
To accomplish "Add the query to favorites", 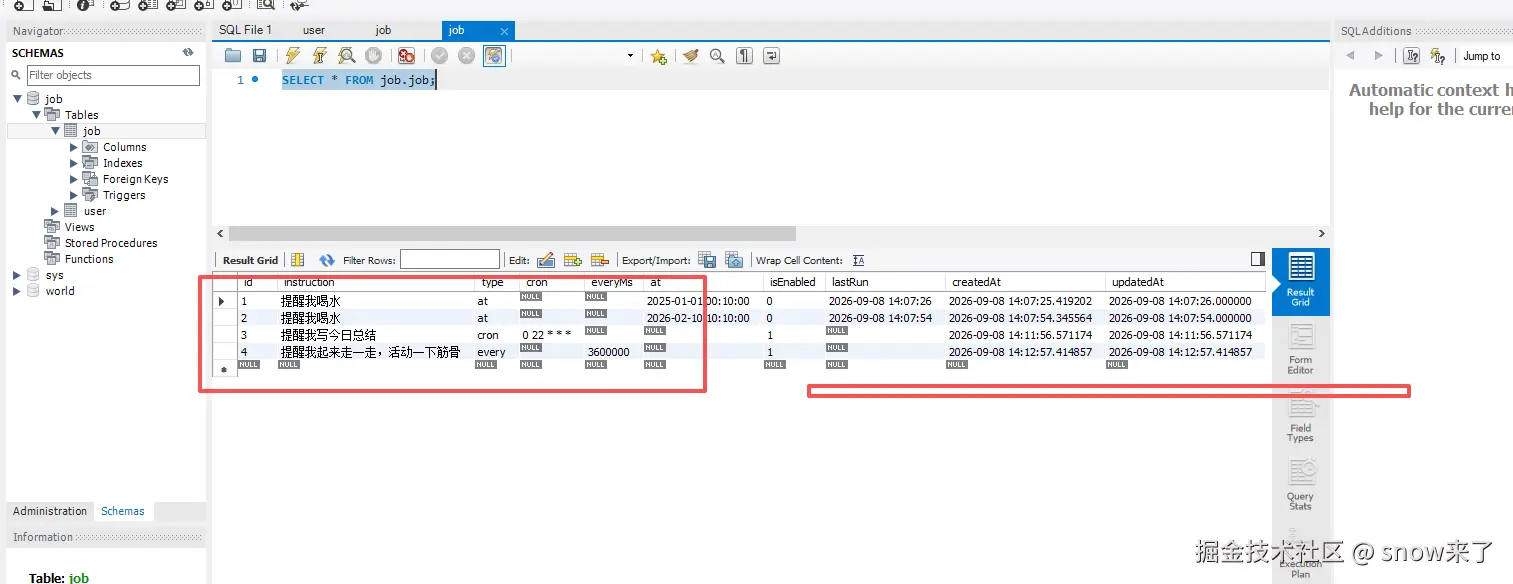I will click(x=658, y=56).
